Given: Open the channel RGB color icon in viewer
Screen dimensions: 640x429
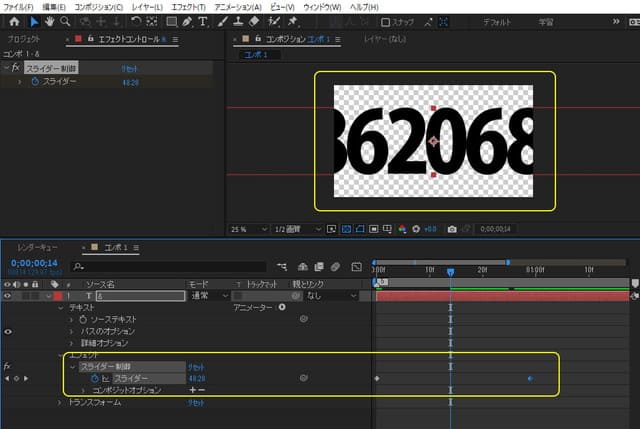Looking at the screenshot, I should point(402,229).
